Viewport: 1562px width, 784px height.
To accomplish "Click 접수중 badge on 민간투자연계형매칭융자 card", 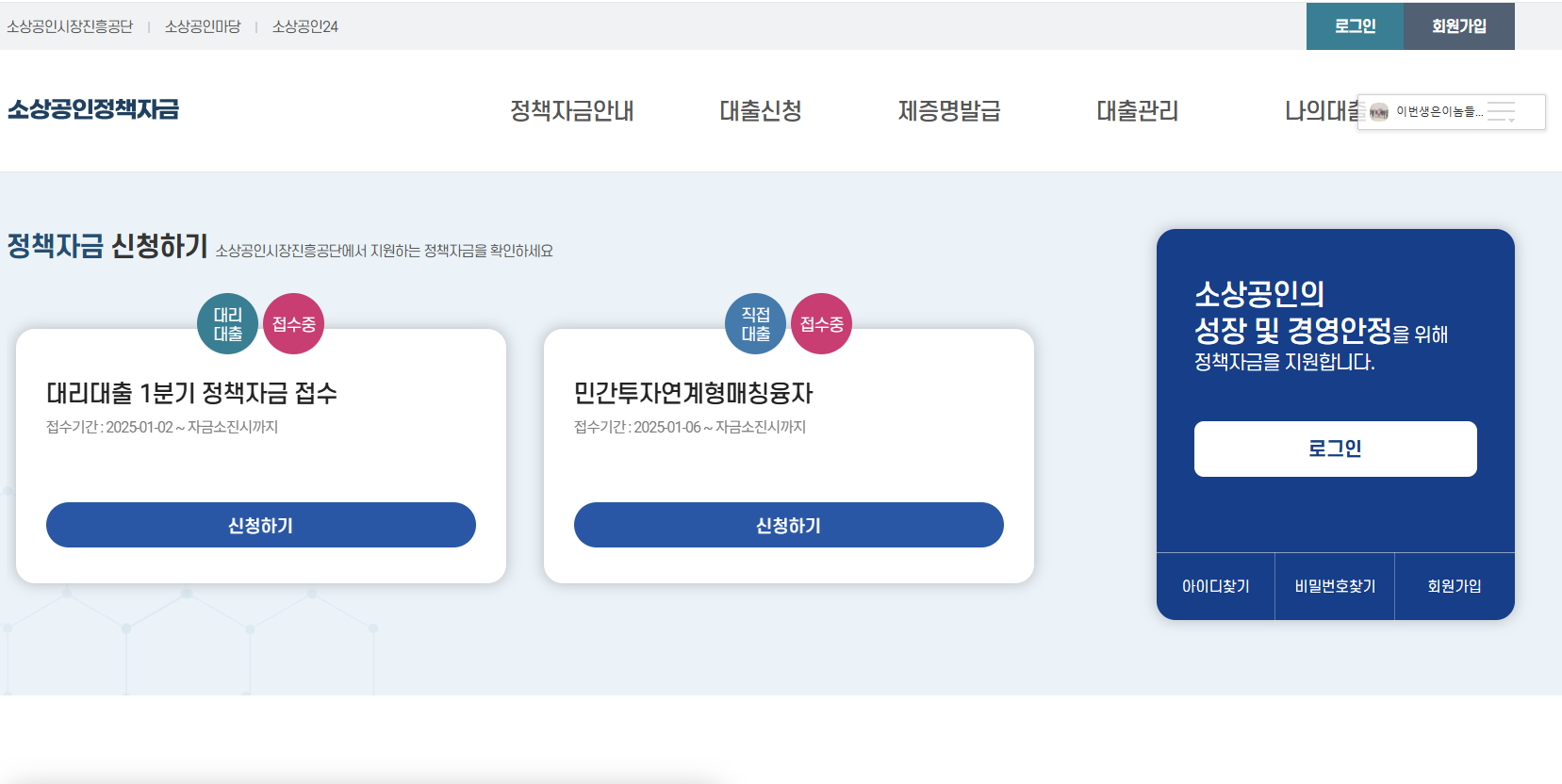I will tap(822, 324).
